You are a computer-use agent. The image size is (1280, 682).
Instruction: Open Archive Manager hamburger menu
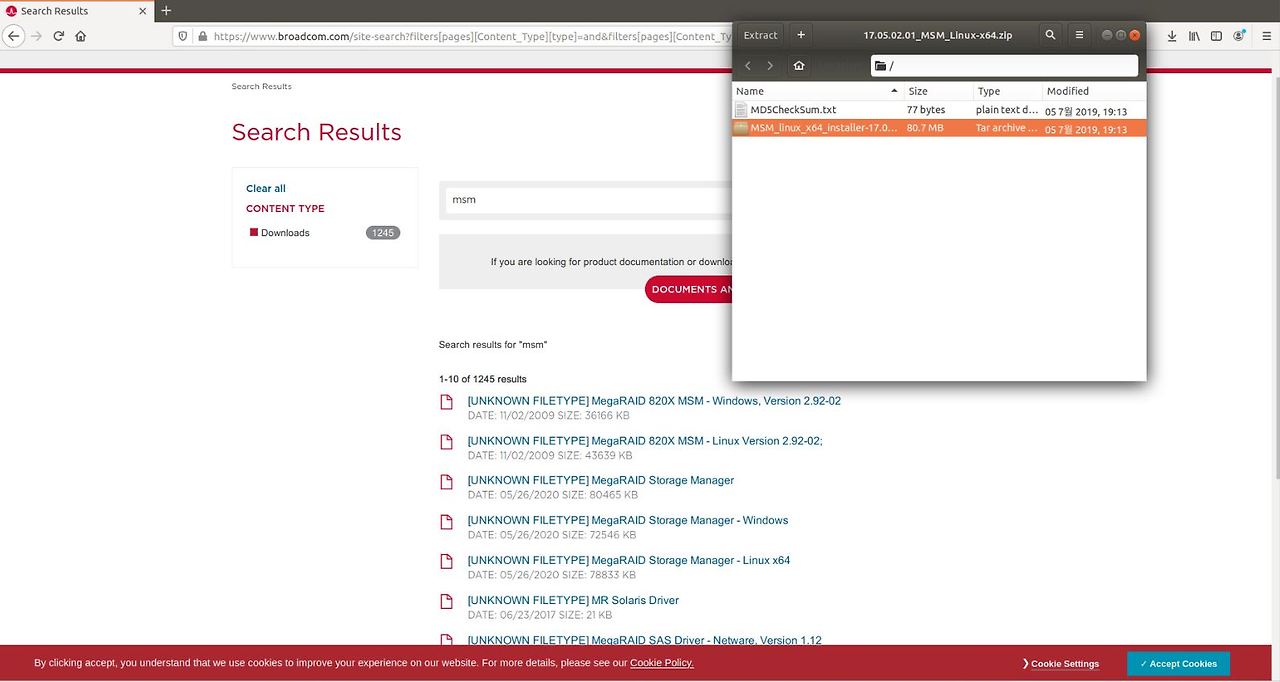point(1079,35)
